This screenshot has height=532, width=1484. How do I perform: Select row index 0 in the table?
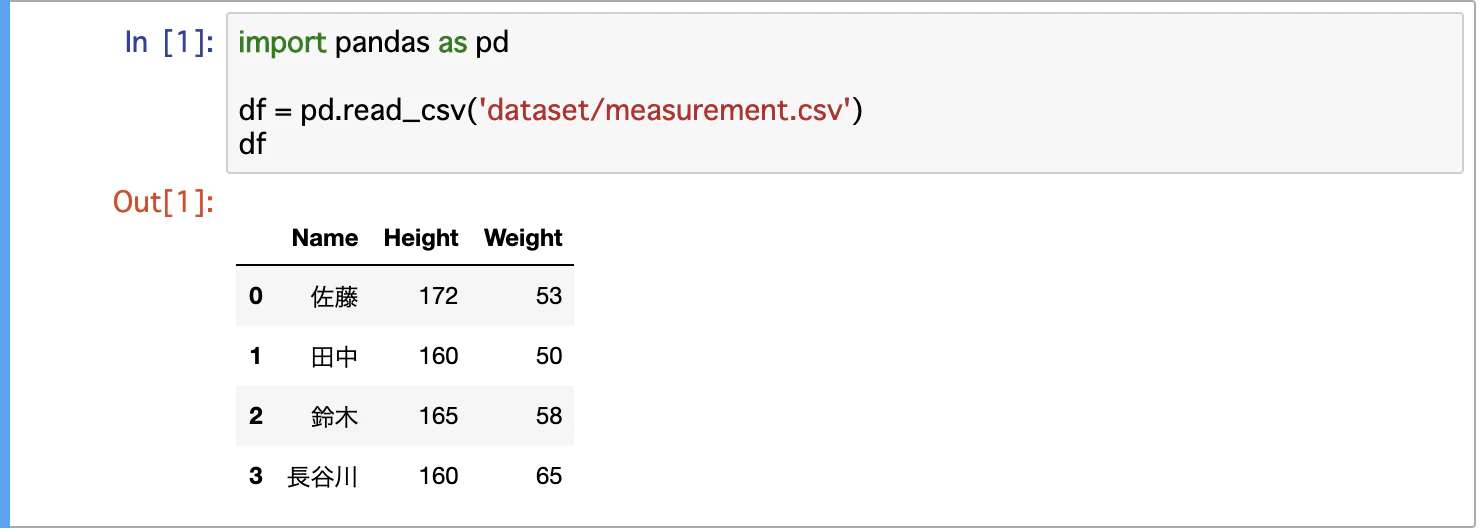[256, 296]
